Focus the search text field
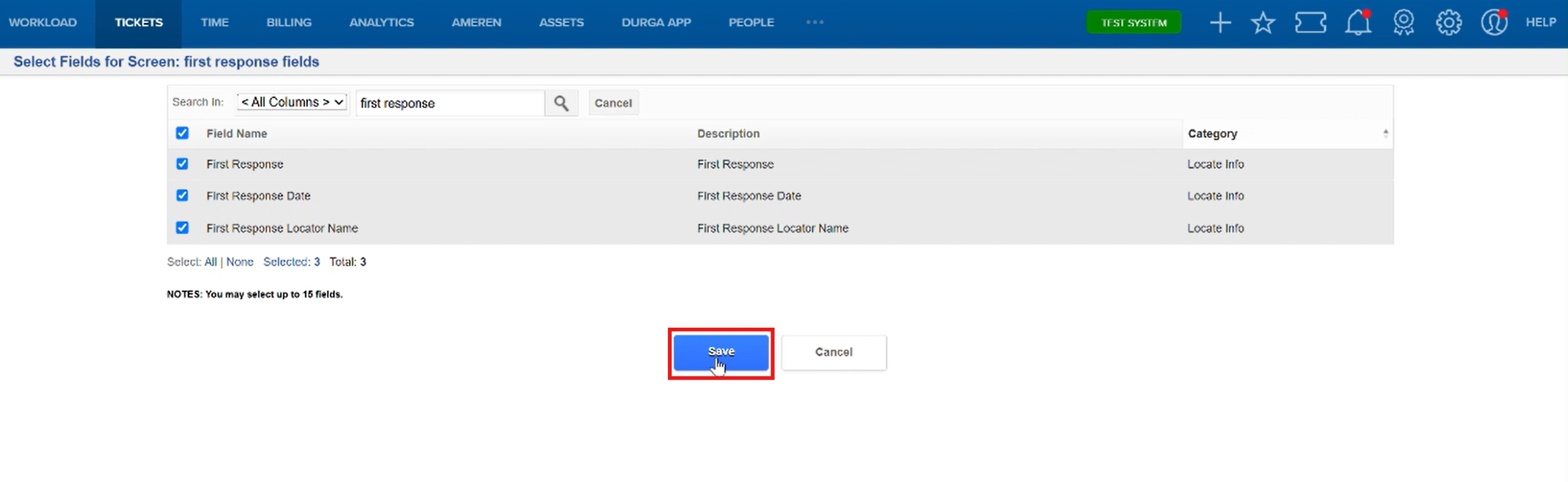The width and height of the screenshot is (1568, 482). coord(450,103)
